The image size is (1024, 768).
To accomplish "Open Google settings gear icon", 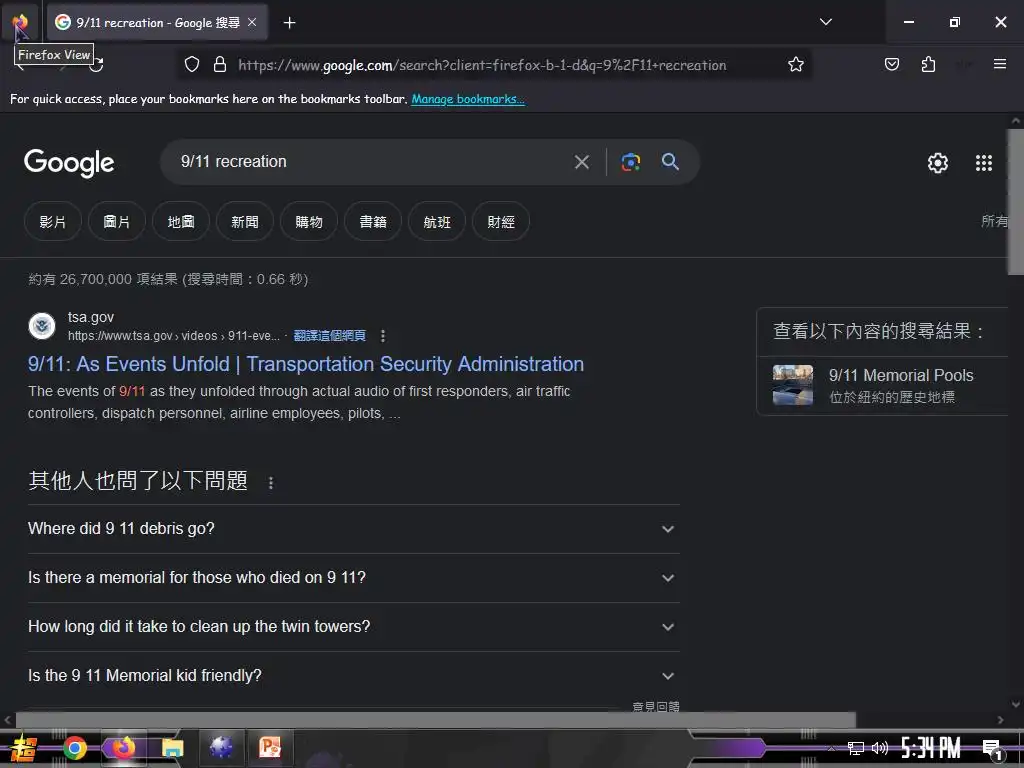I will pyautogui.click(x=938, y=163).
